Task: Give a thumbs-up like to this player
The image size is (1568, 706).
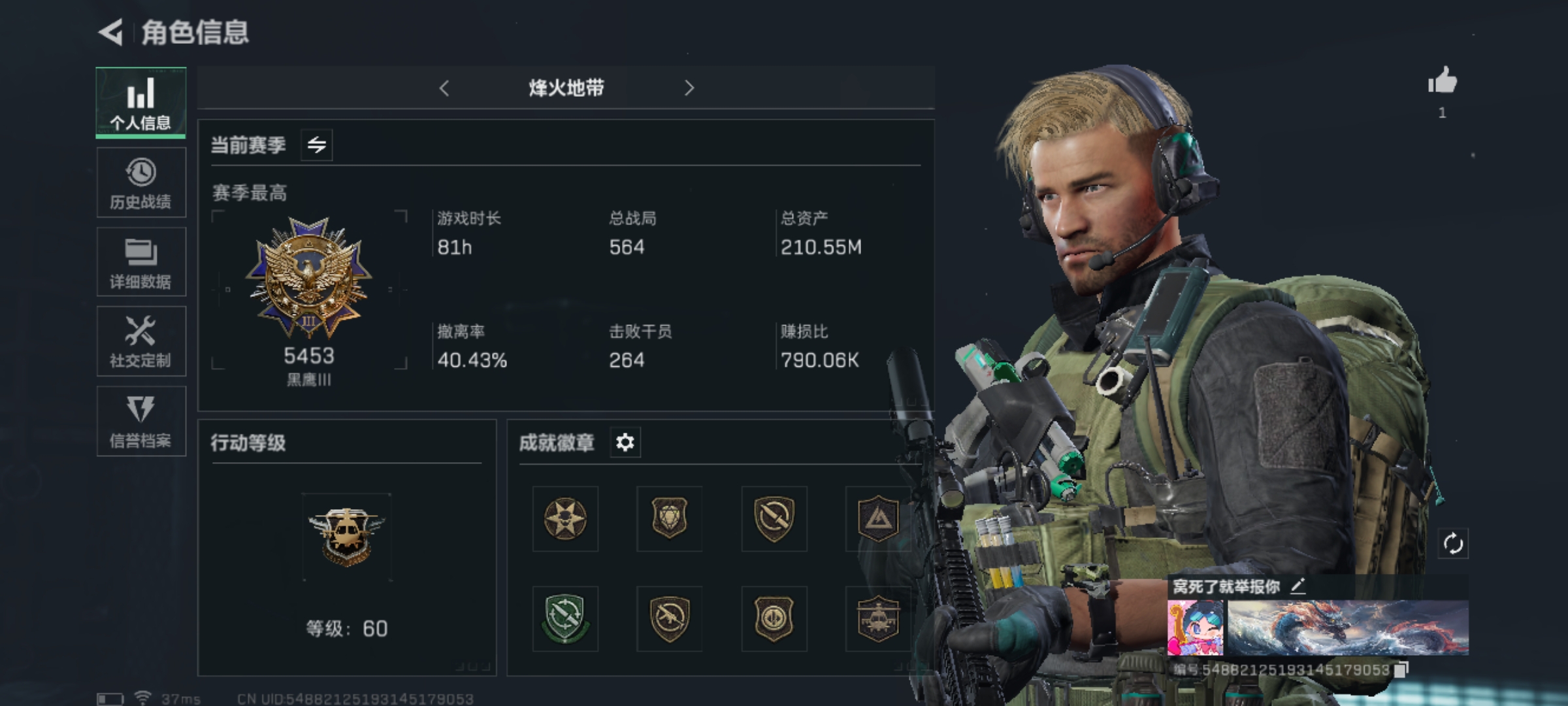Action: (x=1443, y=82)
